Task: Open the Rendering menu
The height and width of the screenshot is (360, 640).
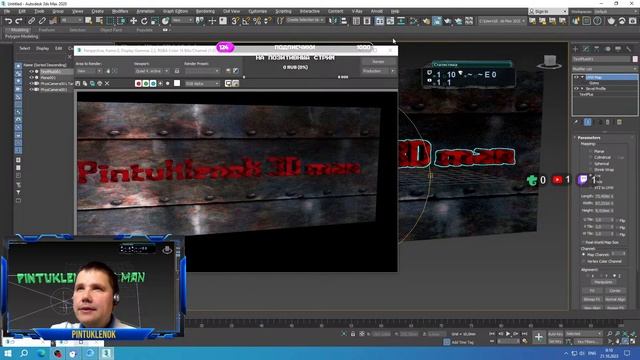Action: click(x=205, y=11)
